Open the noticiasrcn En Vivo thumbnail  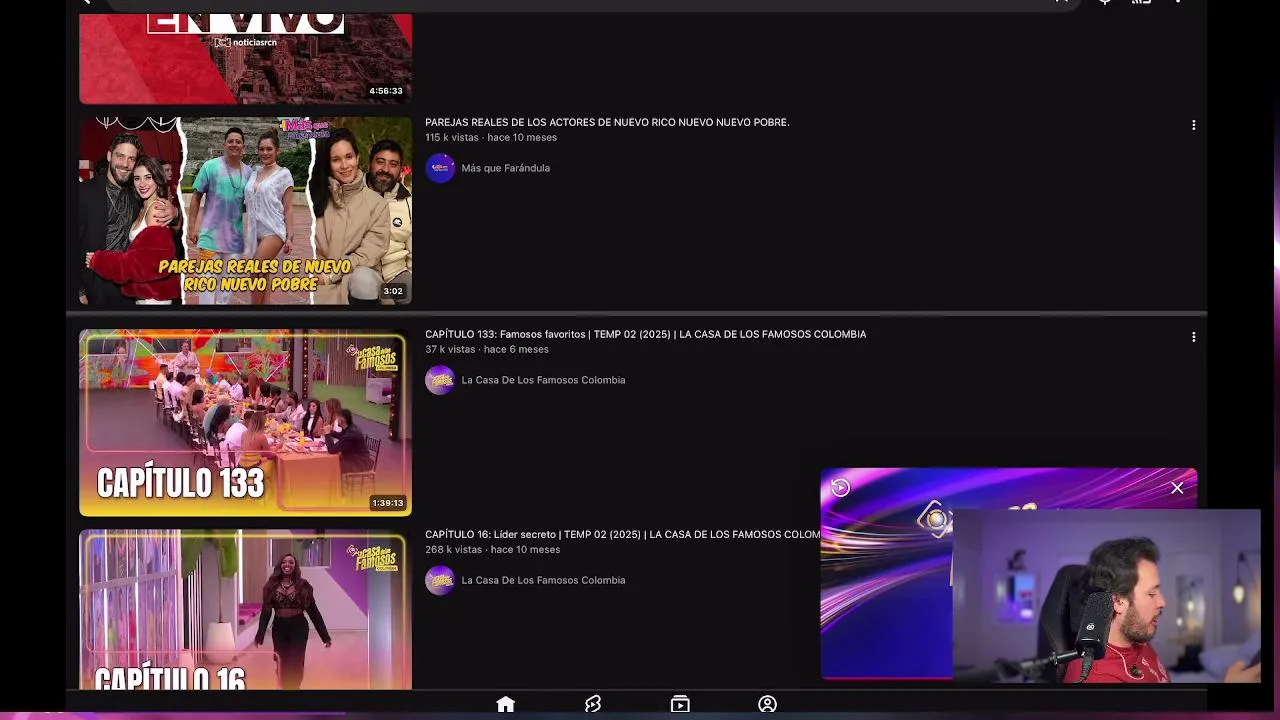click(245, 59)
